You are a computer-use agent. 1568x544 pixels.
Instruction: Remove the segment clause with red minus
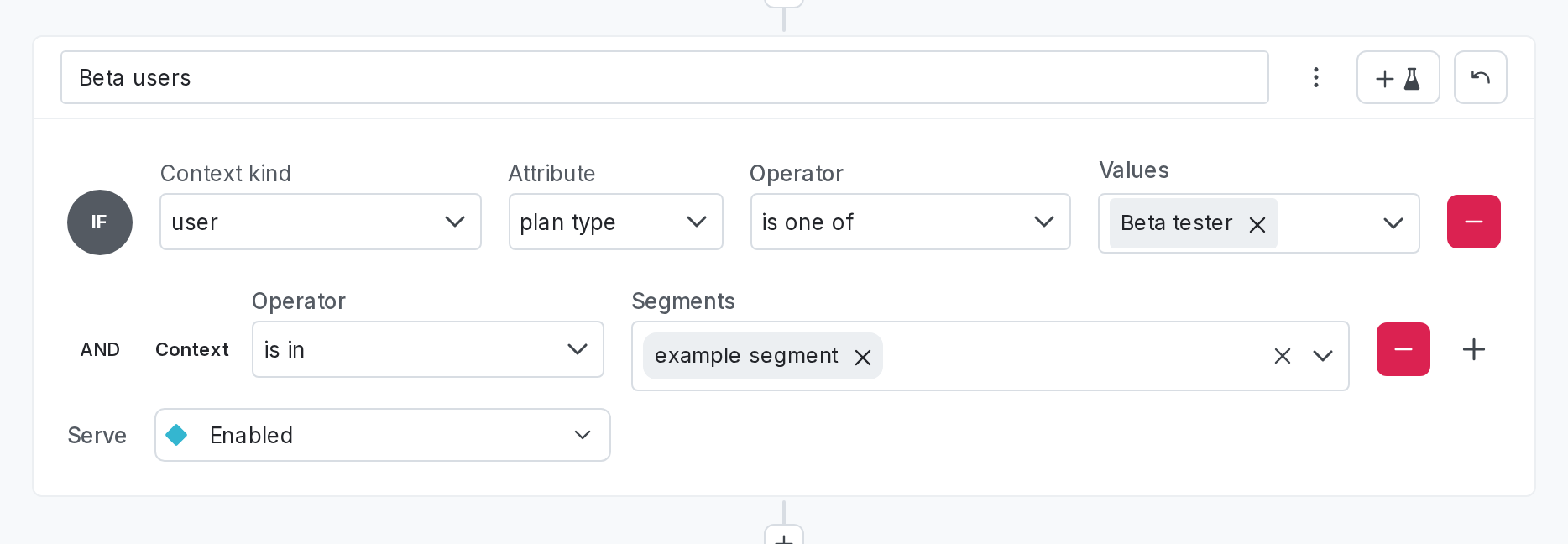(1403, 349)
